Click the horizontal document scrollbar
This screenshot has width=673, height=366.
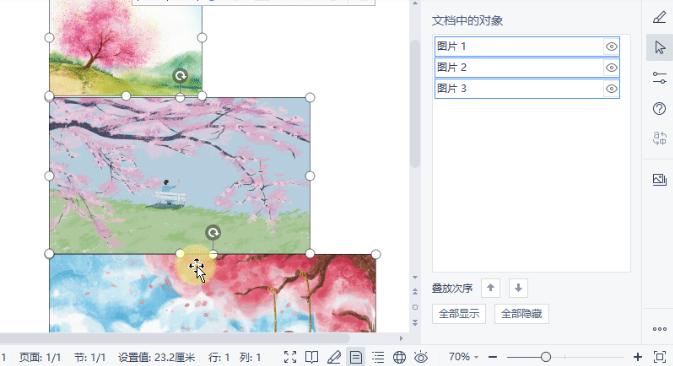(x=175, y=338)
